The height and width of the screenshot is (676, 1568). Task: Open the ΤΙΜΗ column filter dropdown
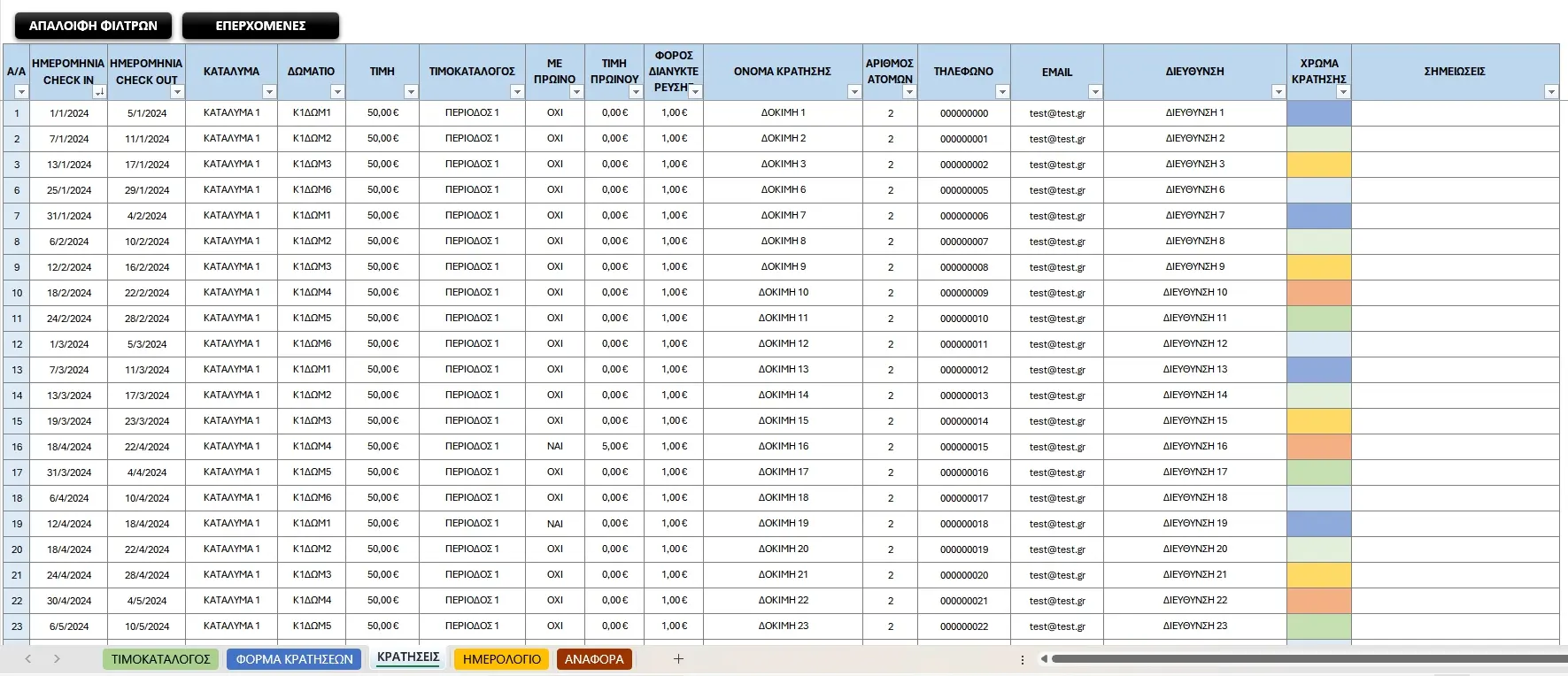pyautogui.click(x=411, y=92)
